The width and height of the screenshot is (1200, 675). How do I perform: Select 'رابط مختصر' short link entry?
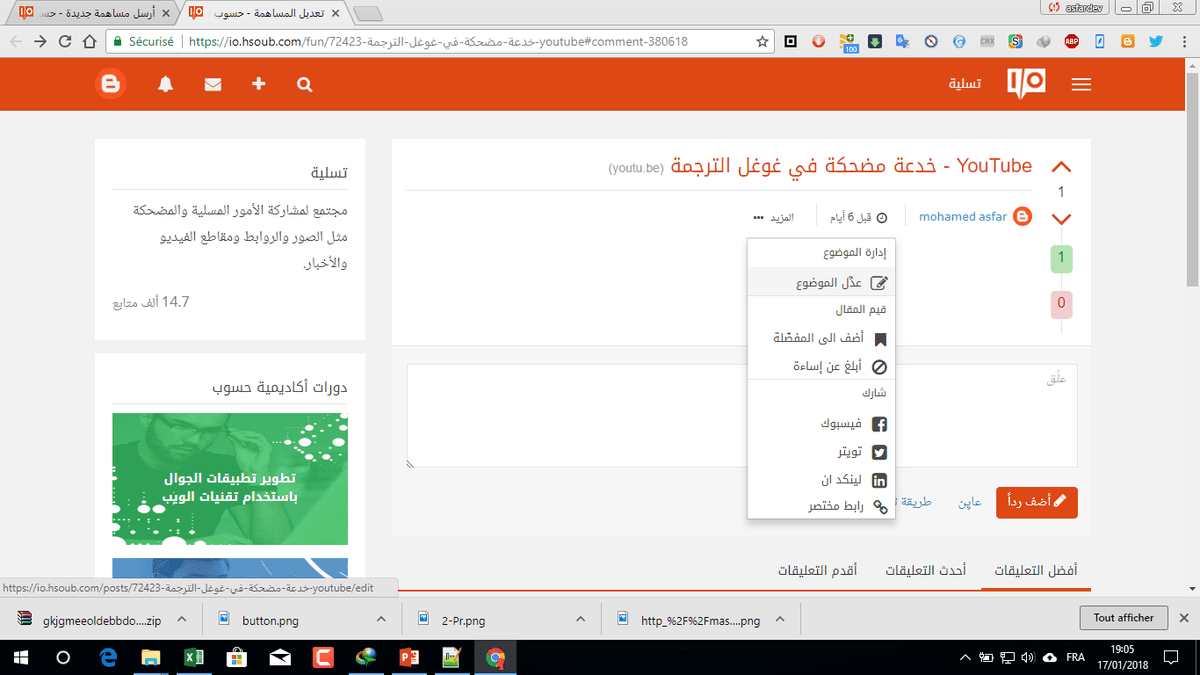tap(821, 507)
